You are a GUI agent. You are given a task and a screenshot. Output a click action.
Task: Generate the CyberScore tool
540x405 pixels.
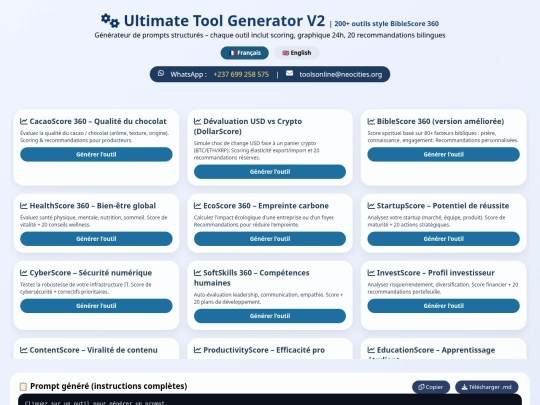tap(96, 306)
